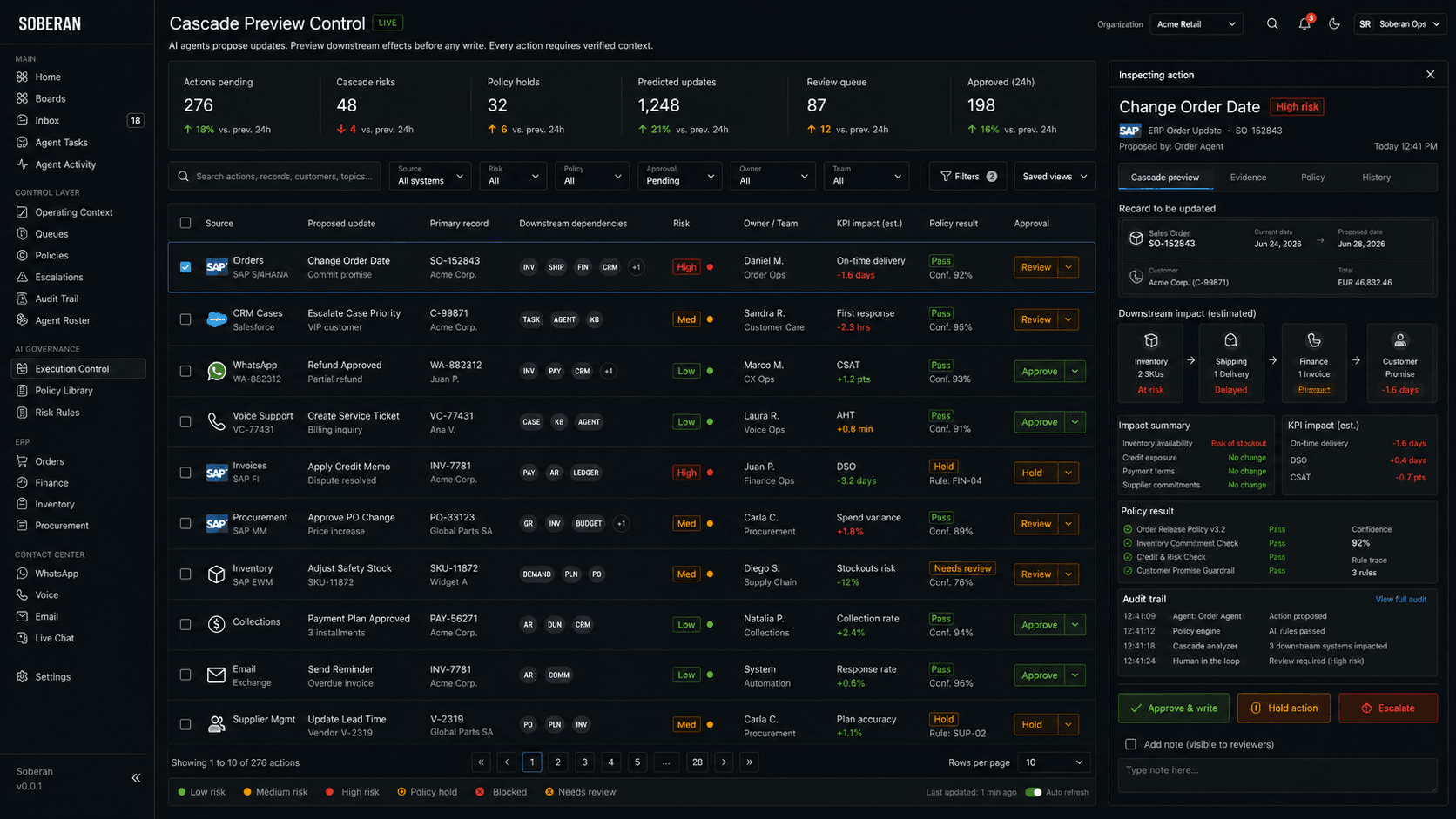Select the WhatsApp Refund Approved row checkbox
Viewport: 1456px width, 819px height.
click(x=185, y=371)
